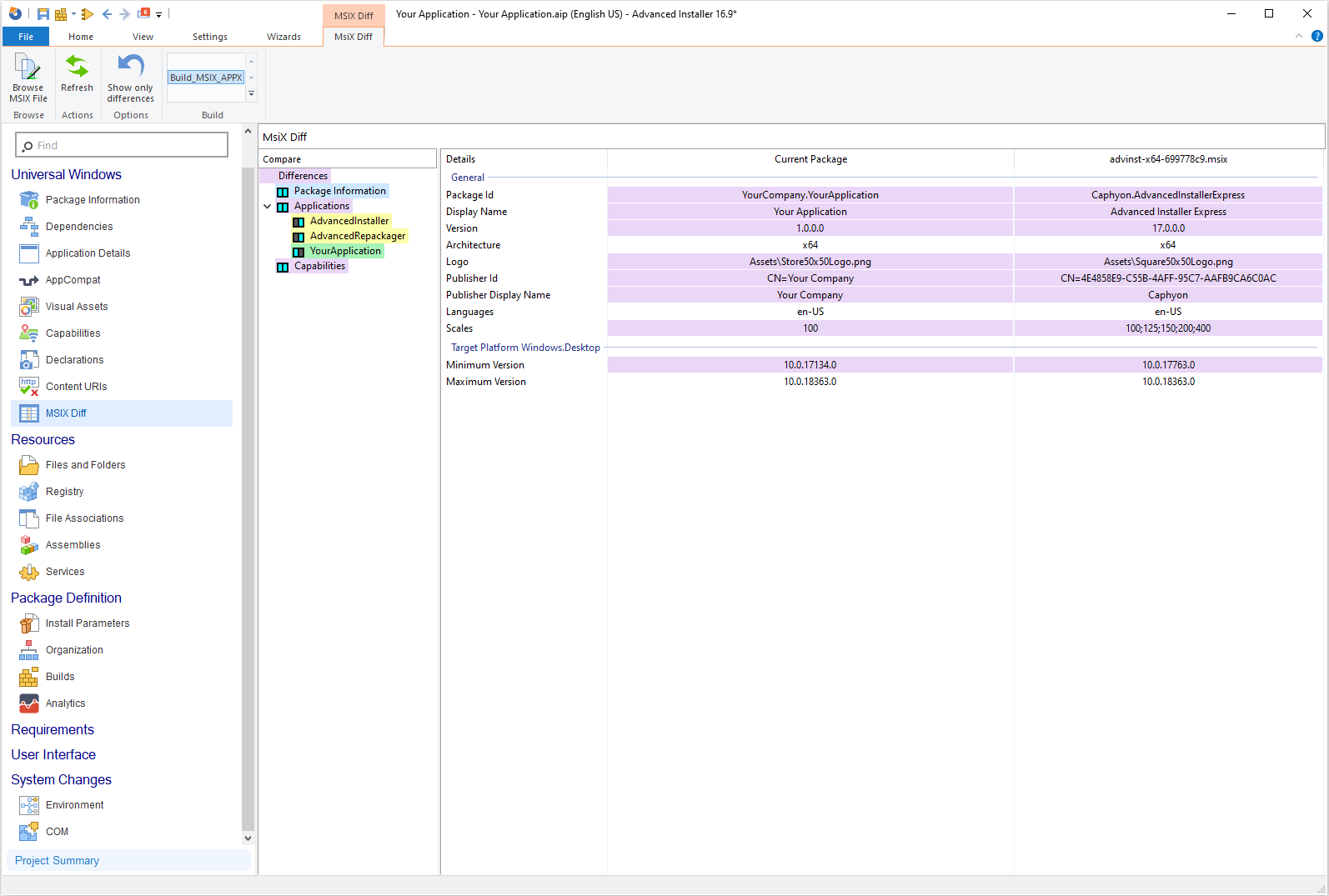Open Help via the blue question icon
1329x896 pixels.
1317,36
